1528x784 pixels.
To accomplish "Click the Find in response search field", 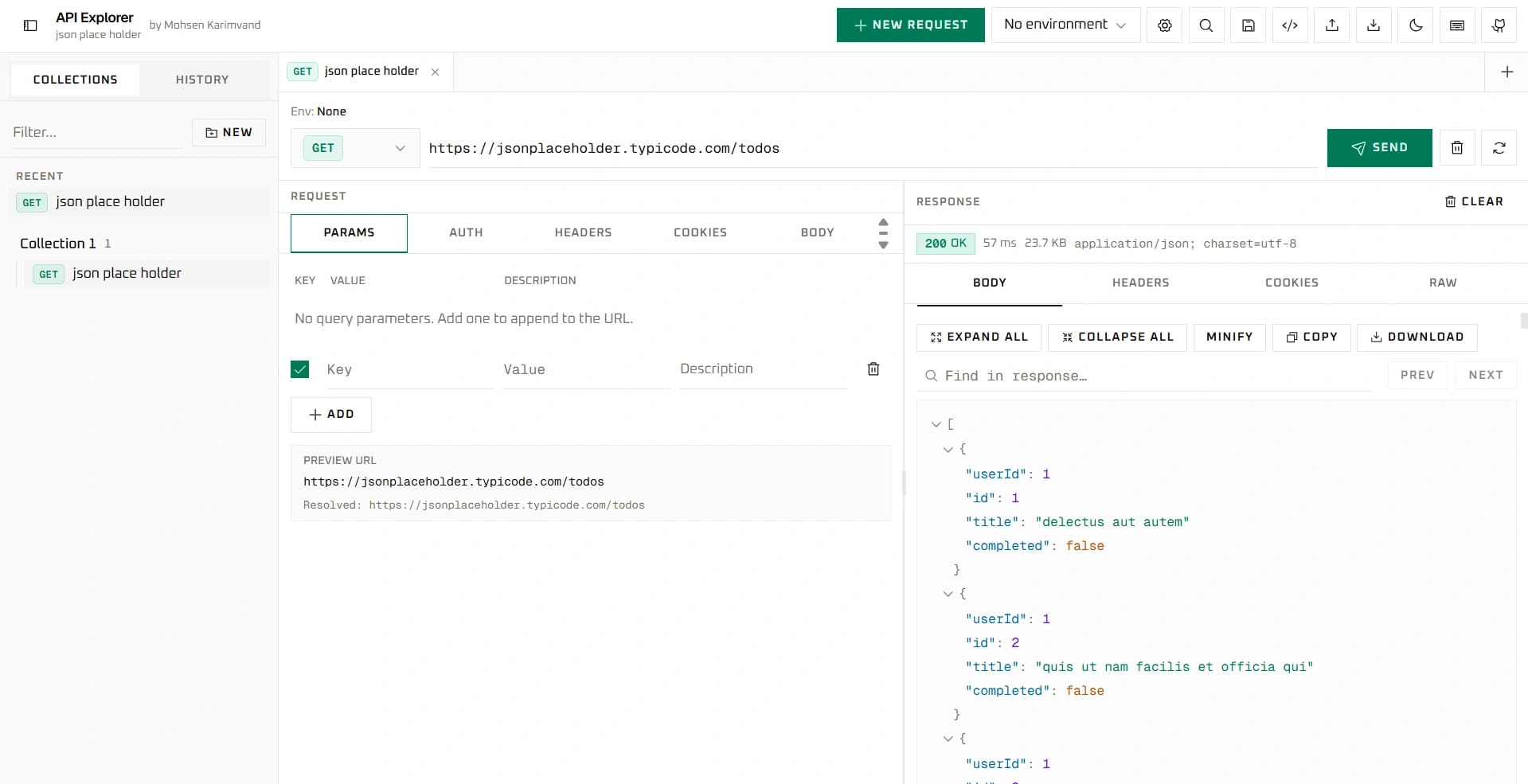I will [x=1143, y=376].
